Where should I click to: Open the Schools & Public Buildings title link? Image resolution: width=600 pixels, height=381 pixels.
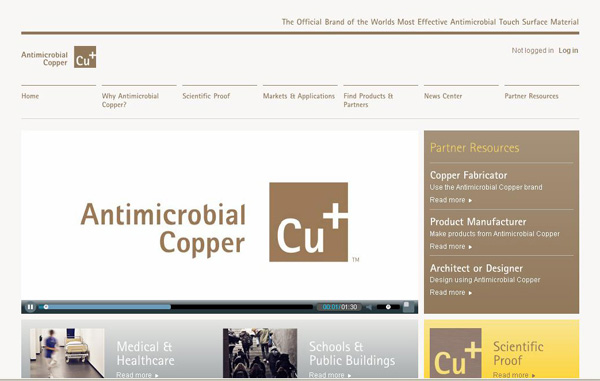[352, 353]
